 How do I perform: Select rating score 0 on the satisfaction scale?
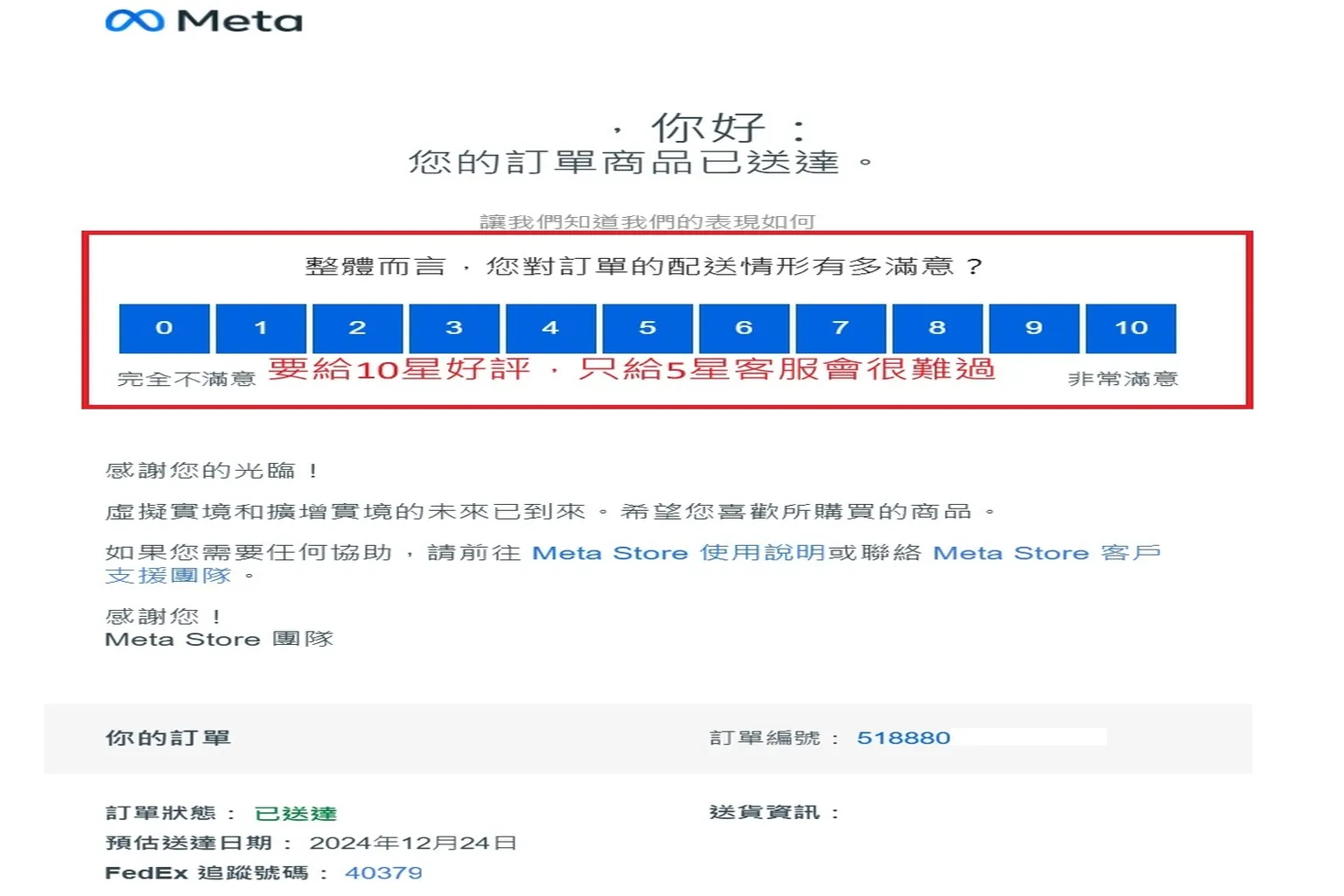[164, 328]
